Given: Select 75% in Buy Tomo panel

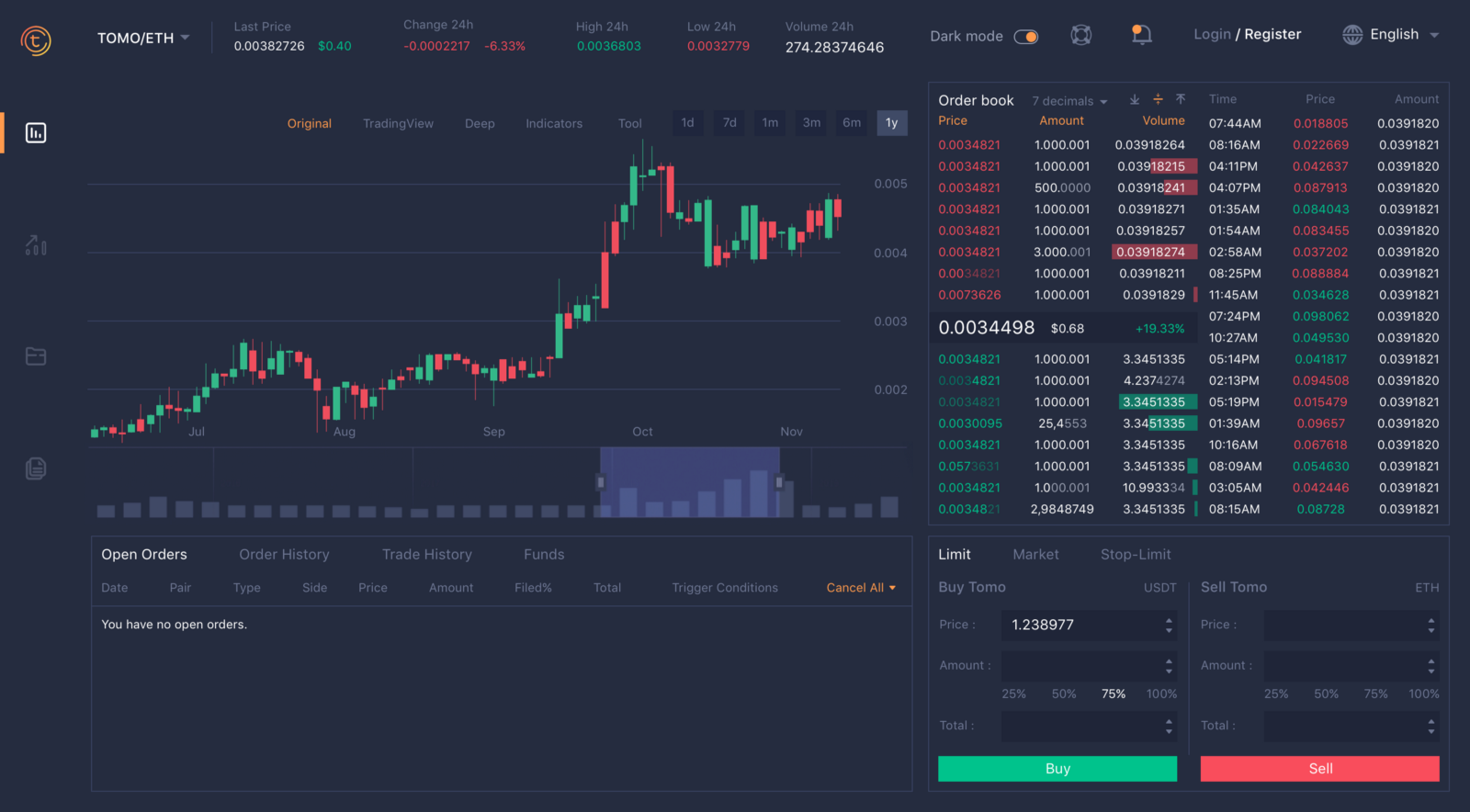Looking at the screenshot, I should coord(1114,694).
